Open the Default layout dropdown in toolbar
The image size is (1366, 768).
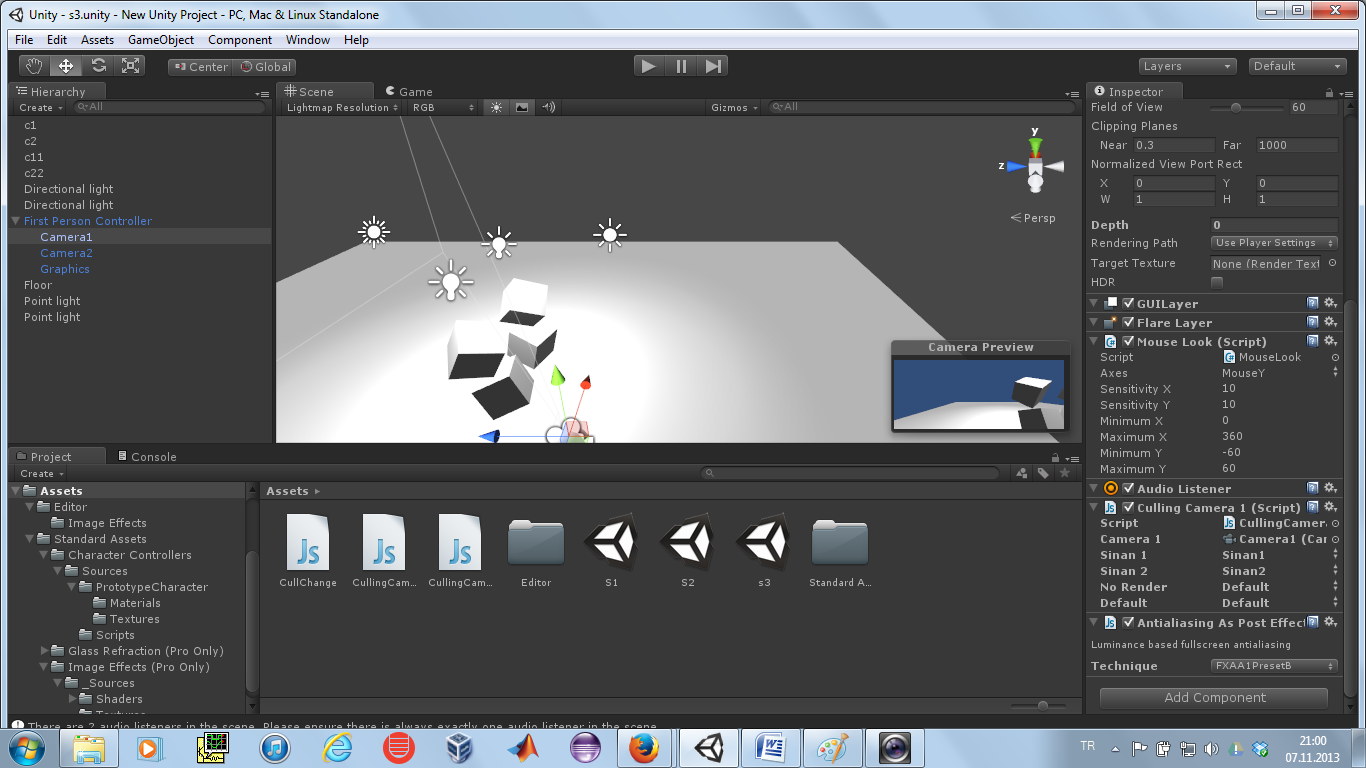[x=1297, y=66]
